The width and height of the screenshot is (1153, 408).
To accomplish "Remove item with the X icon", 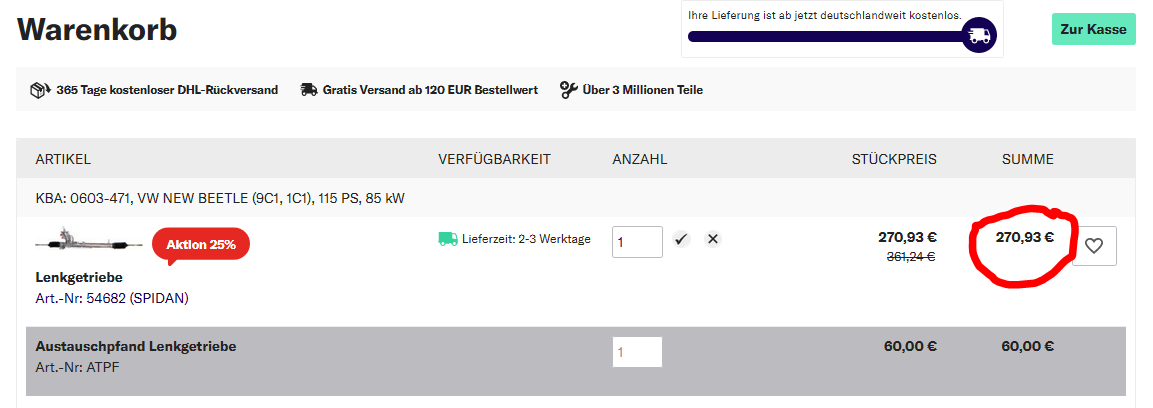I will click(713, 240).
